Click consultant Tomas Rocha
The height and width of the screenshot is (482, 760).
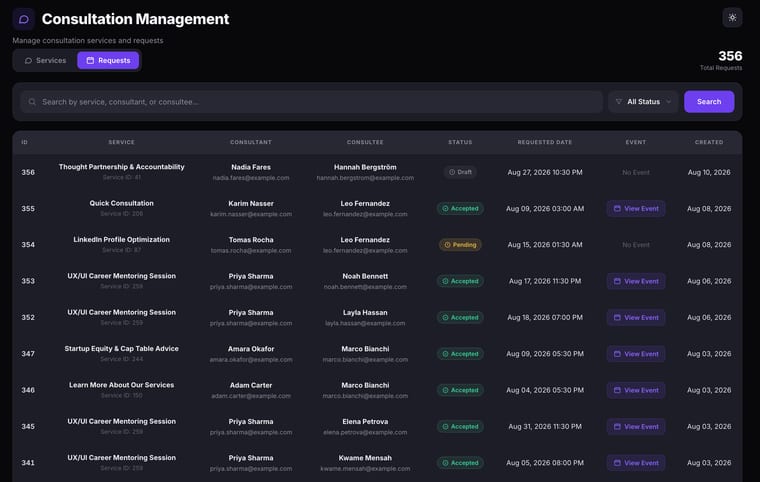click(251, 240)
